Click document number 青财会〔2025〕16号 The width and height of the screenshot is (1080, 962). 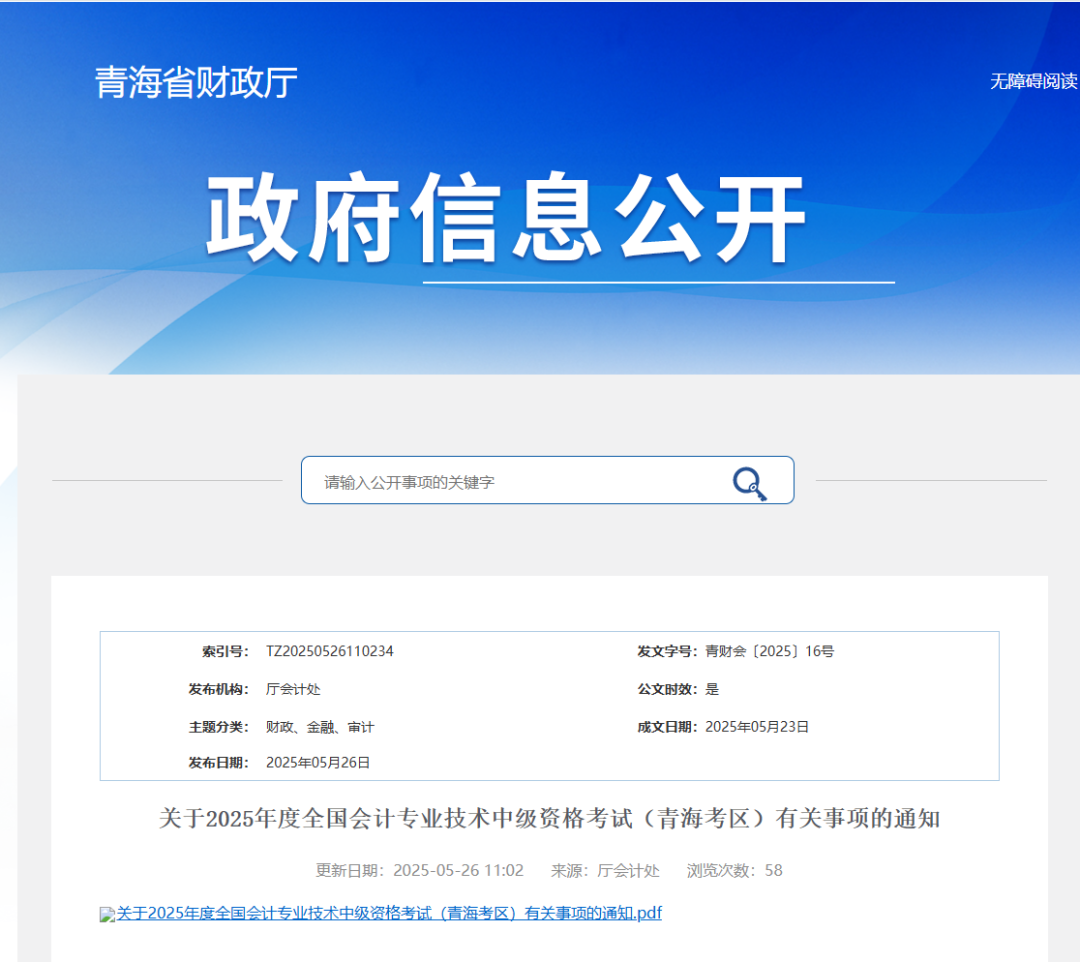point(769,651)
